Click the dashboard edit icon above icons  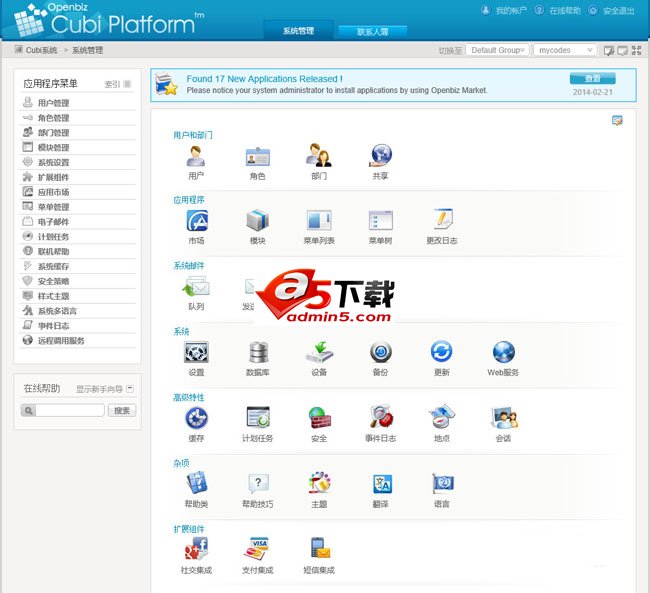[x=617, y=121]
